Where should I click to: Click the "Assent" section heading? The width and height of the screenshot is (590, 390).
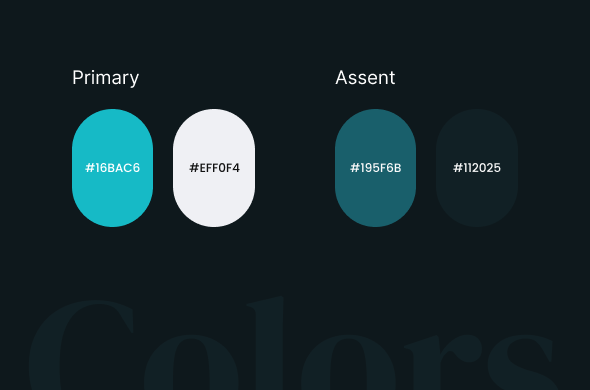[x=365, y=78]
